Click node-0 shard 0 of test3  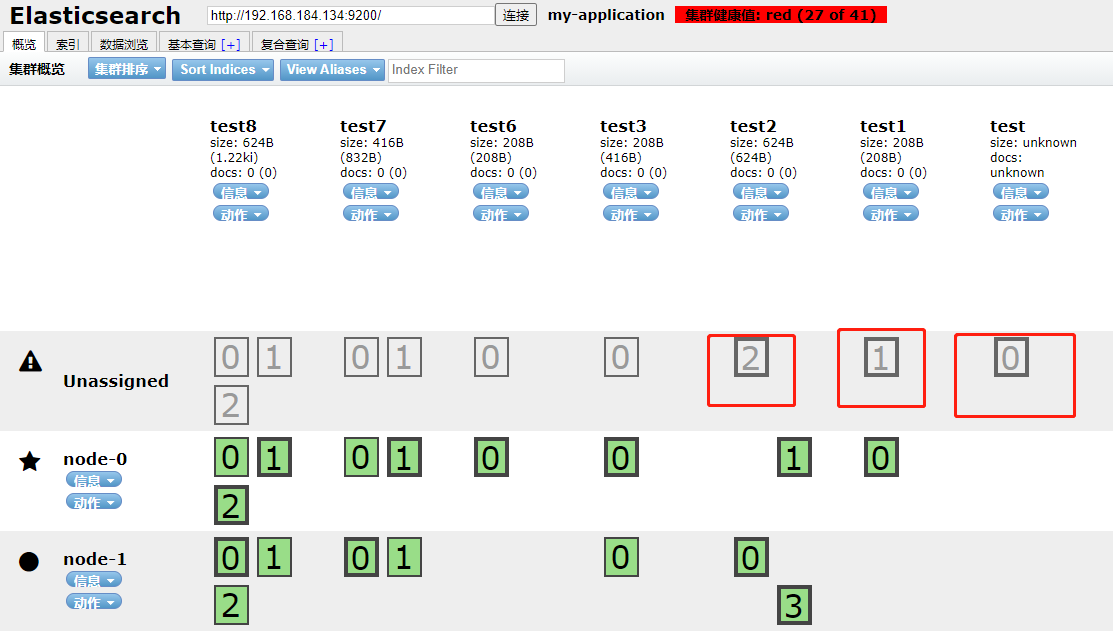tap(621, 457)
